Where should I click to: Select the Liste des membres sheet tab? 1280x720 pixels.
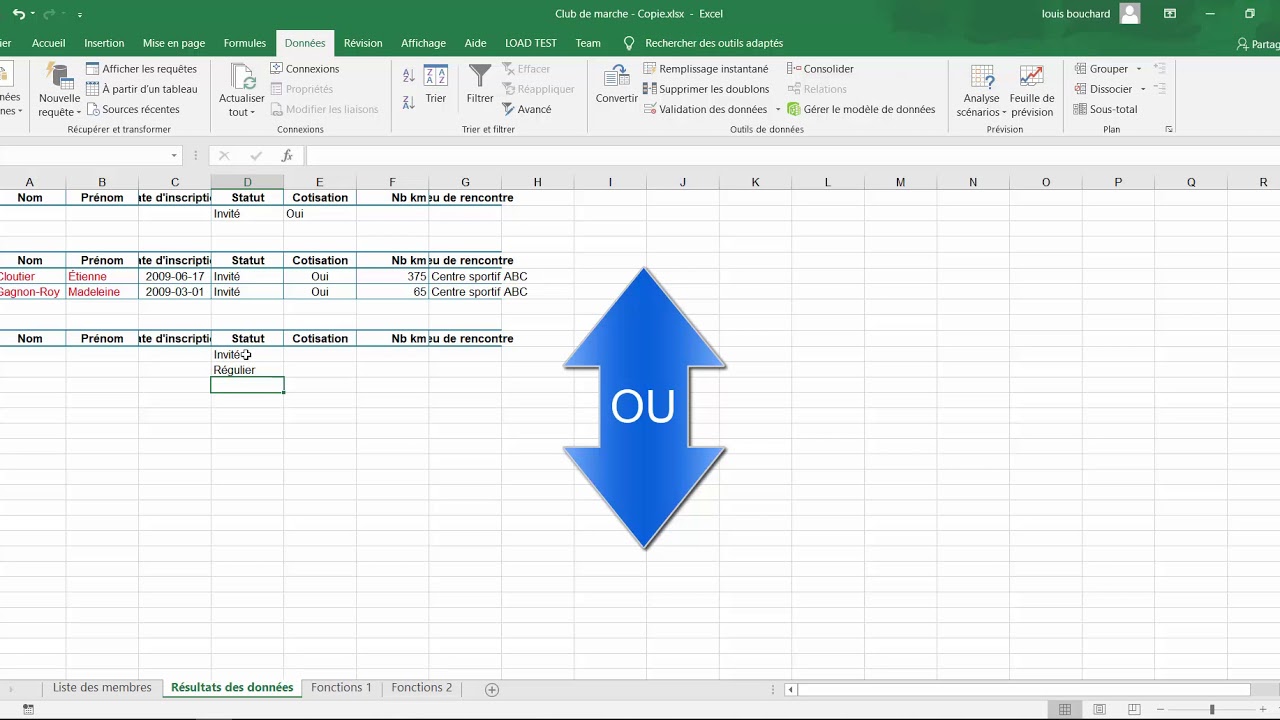click(102, 688)
